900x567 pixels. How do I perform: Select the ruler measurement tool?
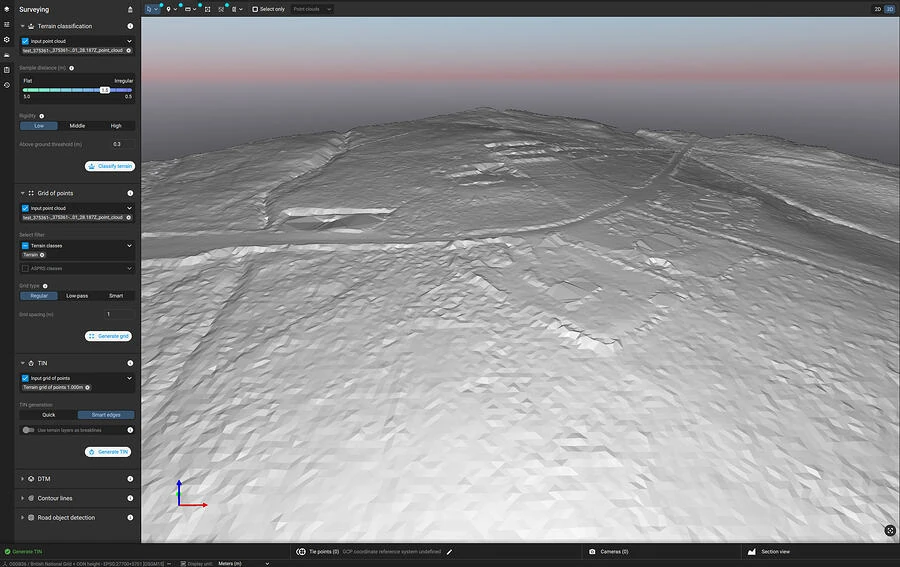[x=188, y=9]
